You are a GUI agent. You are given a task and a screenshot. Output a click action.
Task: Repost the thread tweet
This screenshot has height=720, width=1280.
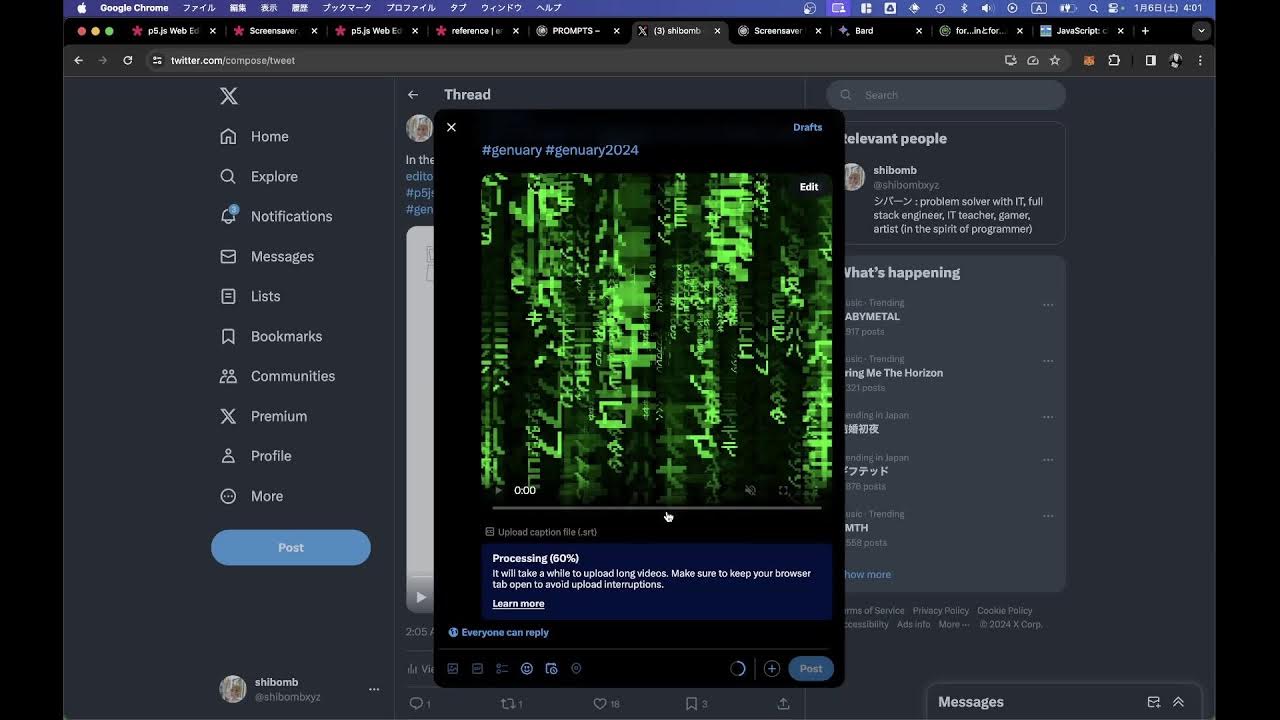(511, 704)
